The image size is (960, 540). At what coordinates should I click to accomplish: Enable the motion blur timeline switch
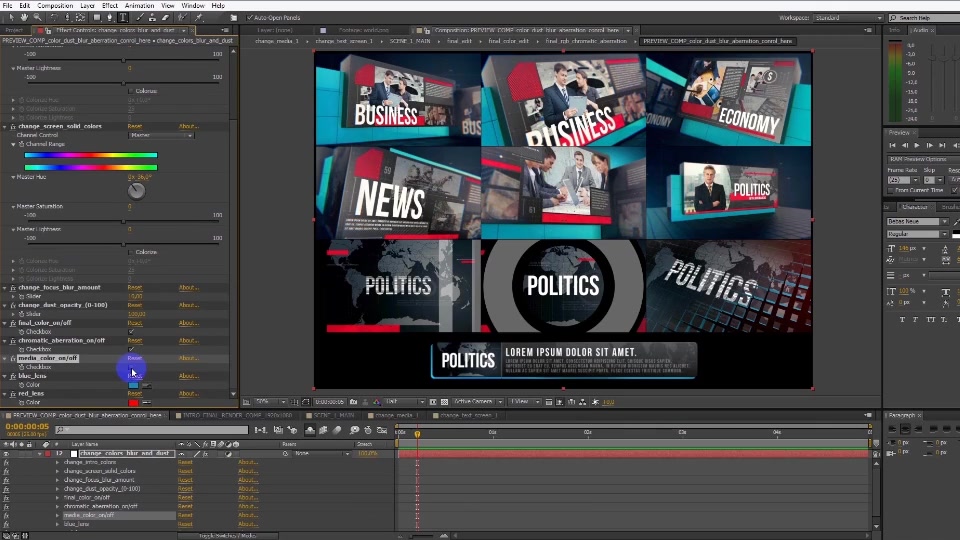pyautogui.click(x=337, y=430)
